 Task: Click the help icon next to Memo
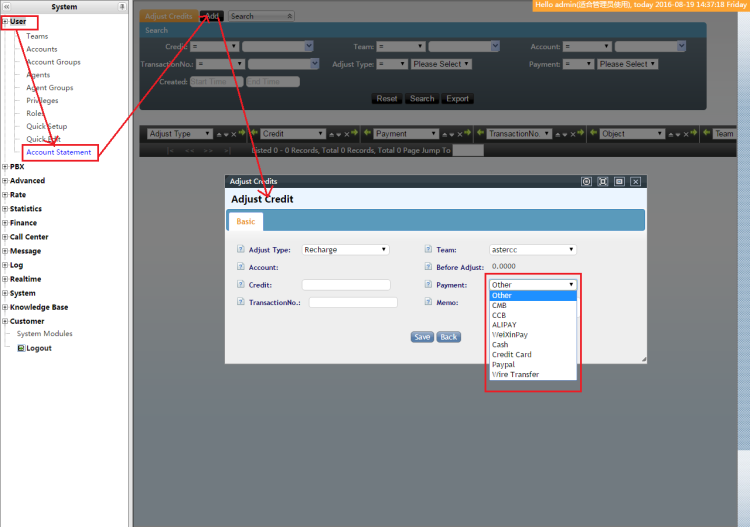tap(429, 302)
